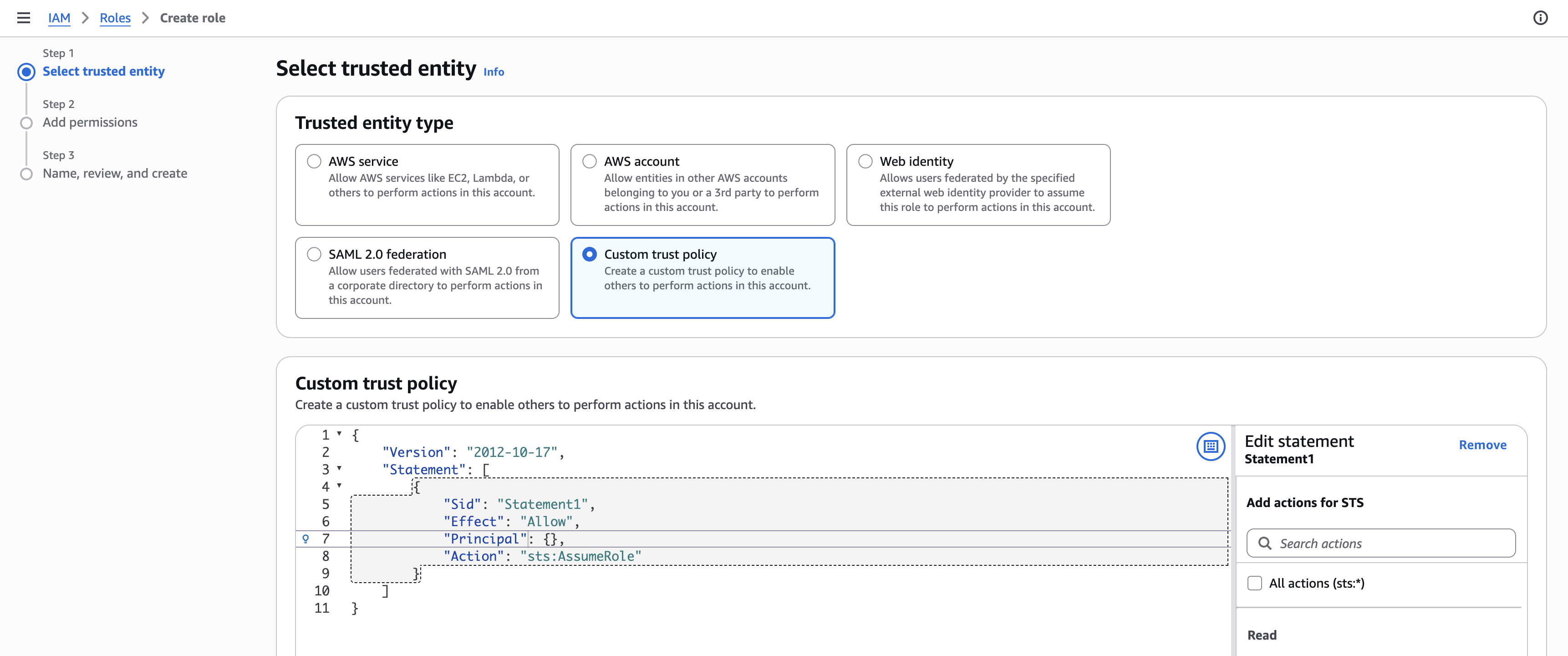The image size is (1568, 656).
Task: Go to Step 2 Add permissions
Action: coord(90,122)
